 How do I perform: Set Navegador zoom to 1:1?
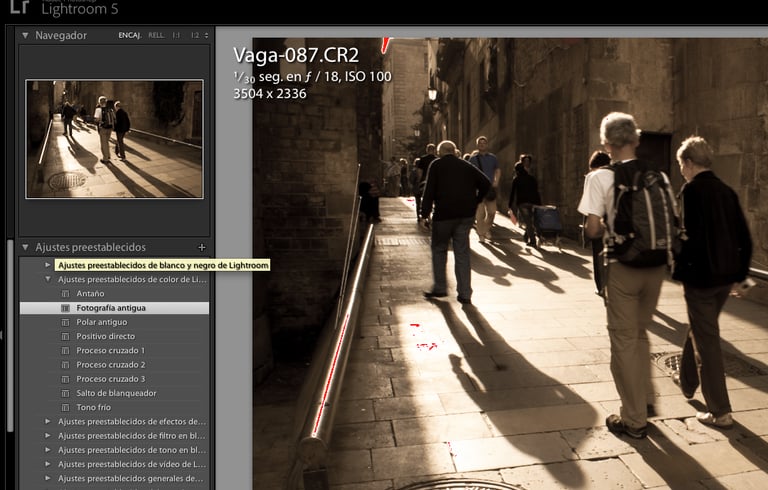[176, 35]
